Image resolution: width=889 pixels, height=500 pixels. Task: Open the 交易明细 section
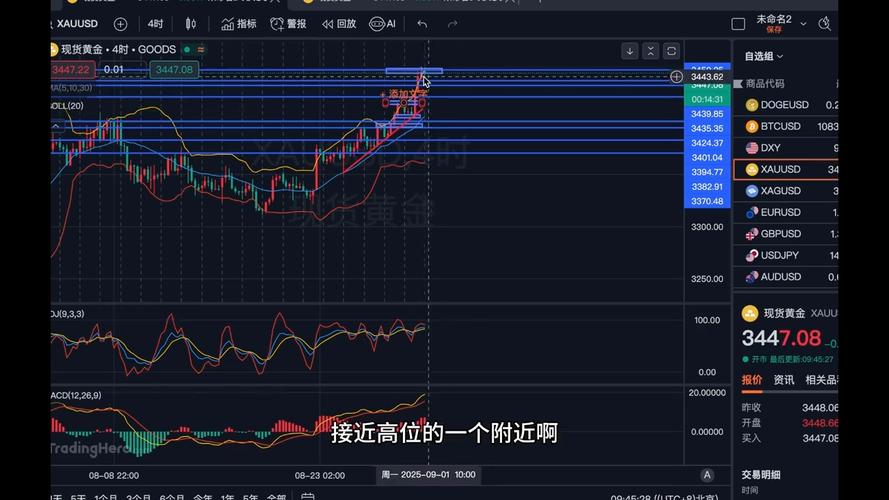(761, 475)
